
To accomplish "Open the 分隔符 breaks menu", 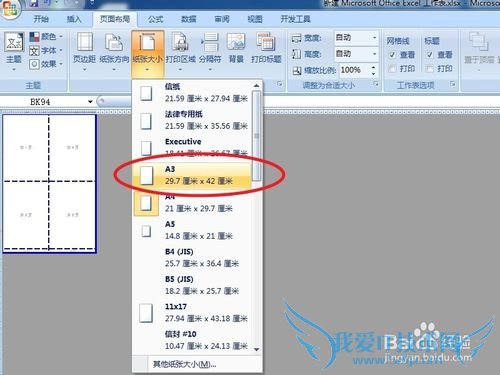I will pos(210,52).
